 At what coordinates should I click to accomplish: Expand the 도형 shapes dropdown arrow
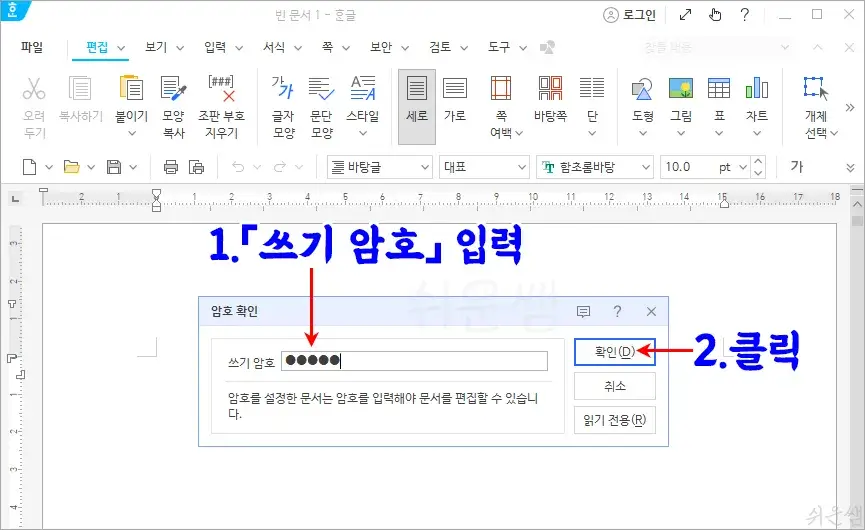click(x=642, y=133)
